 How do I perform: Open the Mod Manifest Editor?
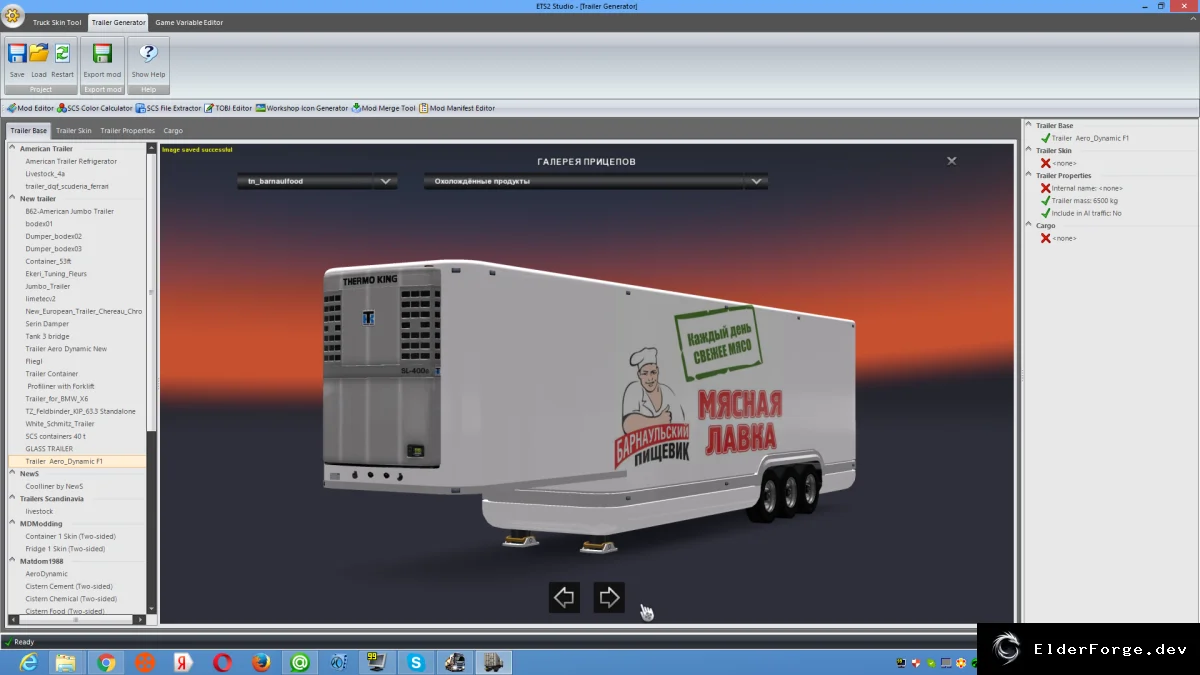pyautogui.click(x=457, y=108)
